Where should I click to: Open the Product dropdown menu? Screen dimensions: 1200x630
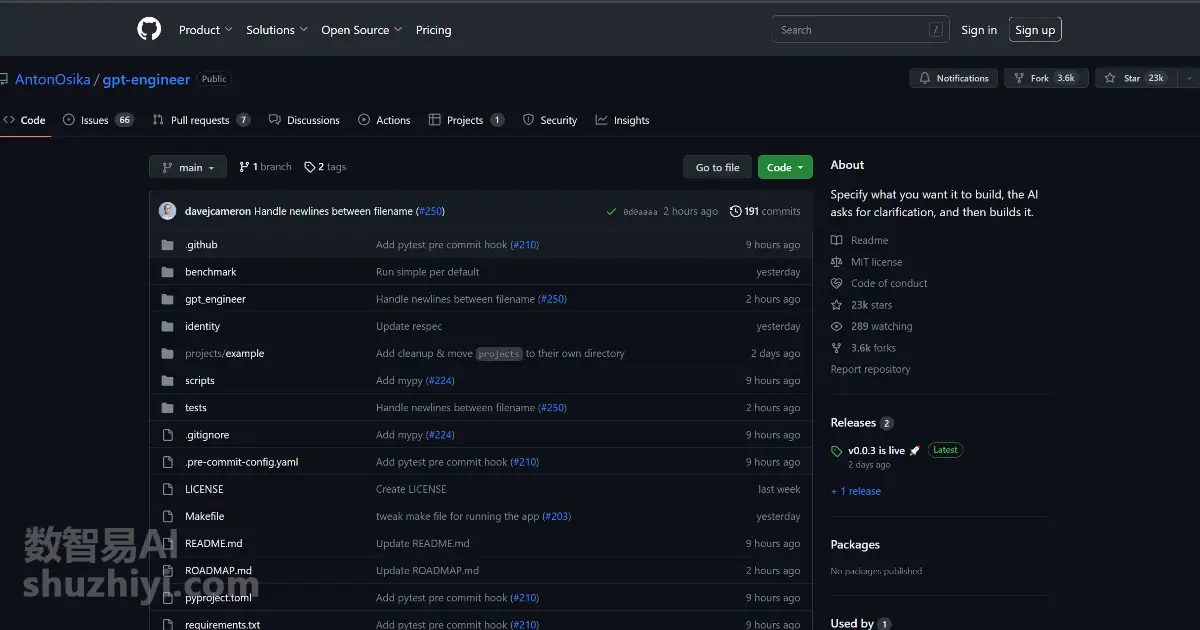coord(206,30)
